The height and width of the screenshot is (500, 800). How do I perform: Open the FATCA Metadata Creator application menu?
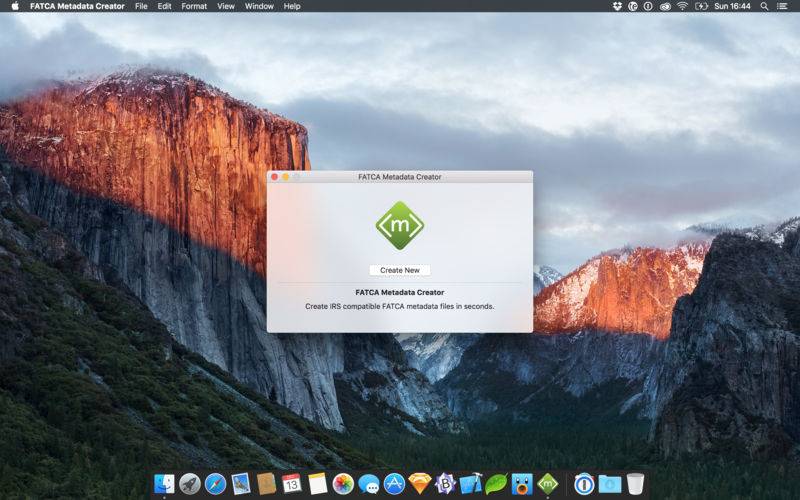[77, 6]
